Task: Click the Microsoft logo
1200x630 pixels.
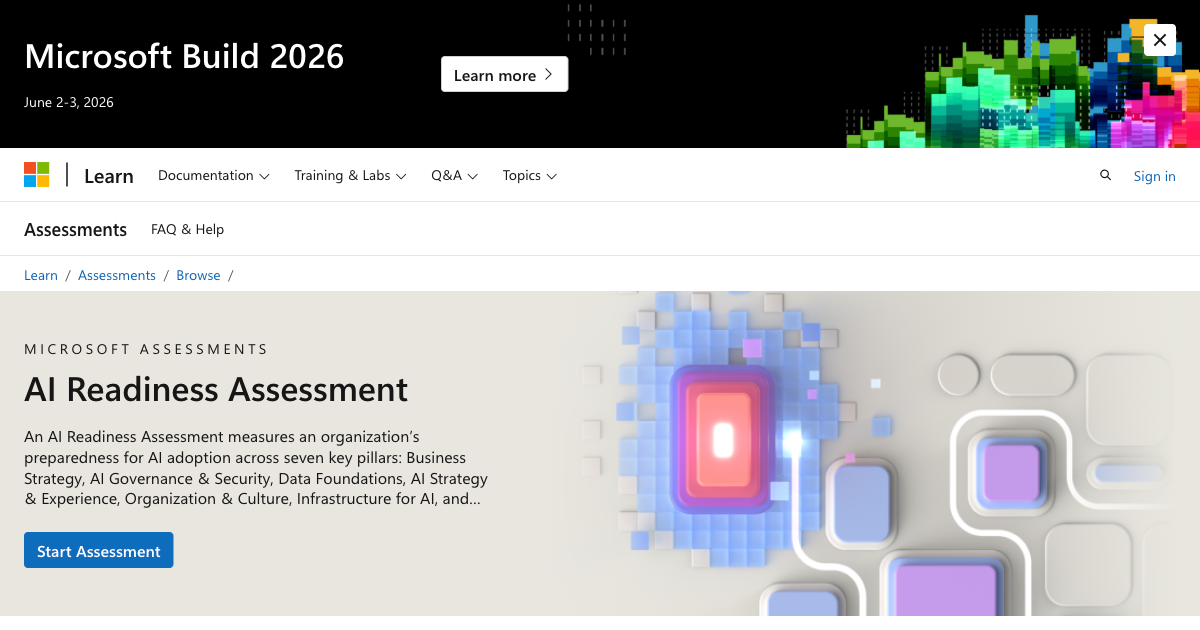Action: pos(37,175)
